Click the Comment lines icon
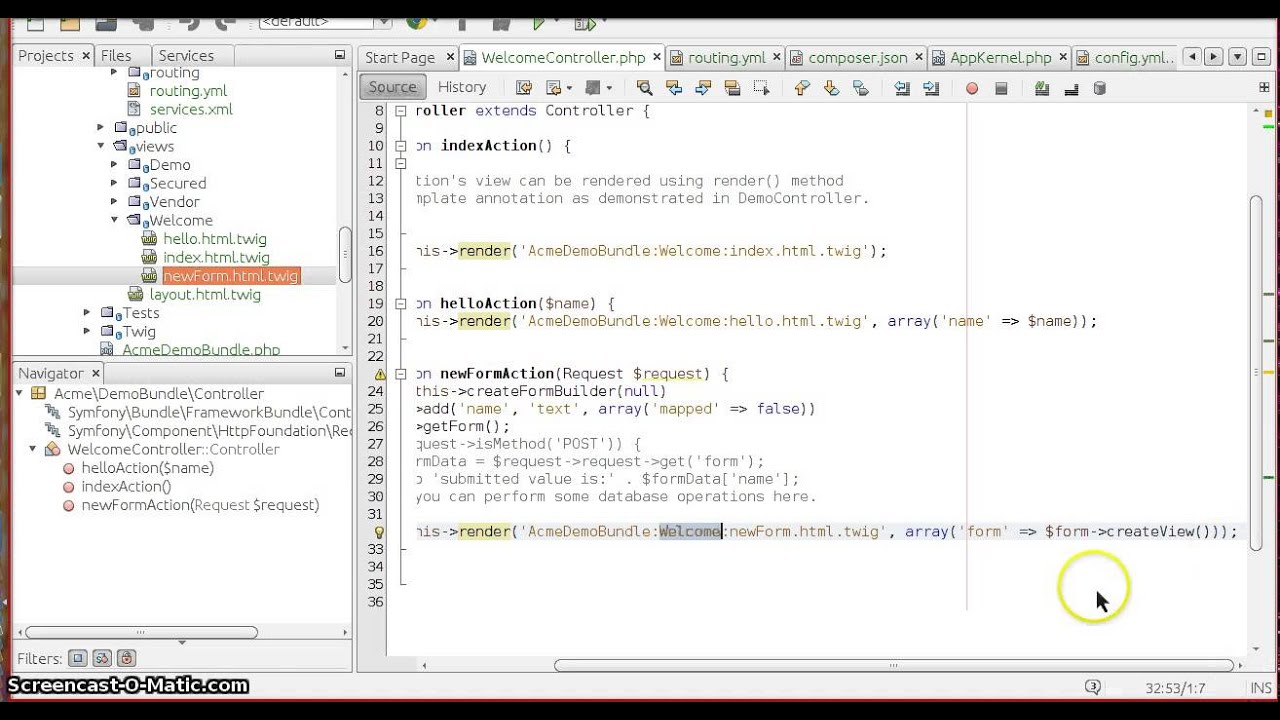 [1042, 88]
